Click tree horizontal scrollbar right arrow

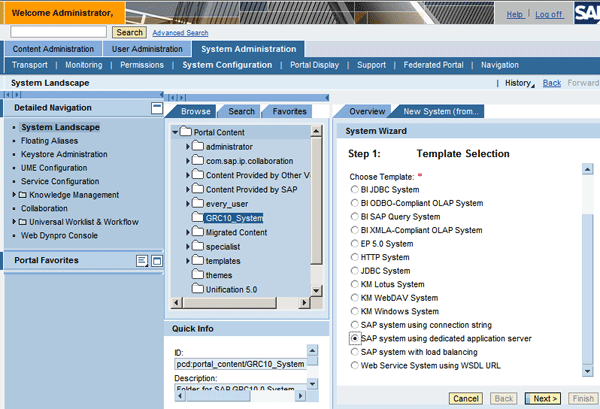(x=304, y=303)
